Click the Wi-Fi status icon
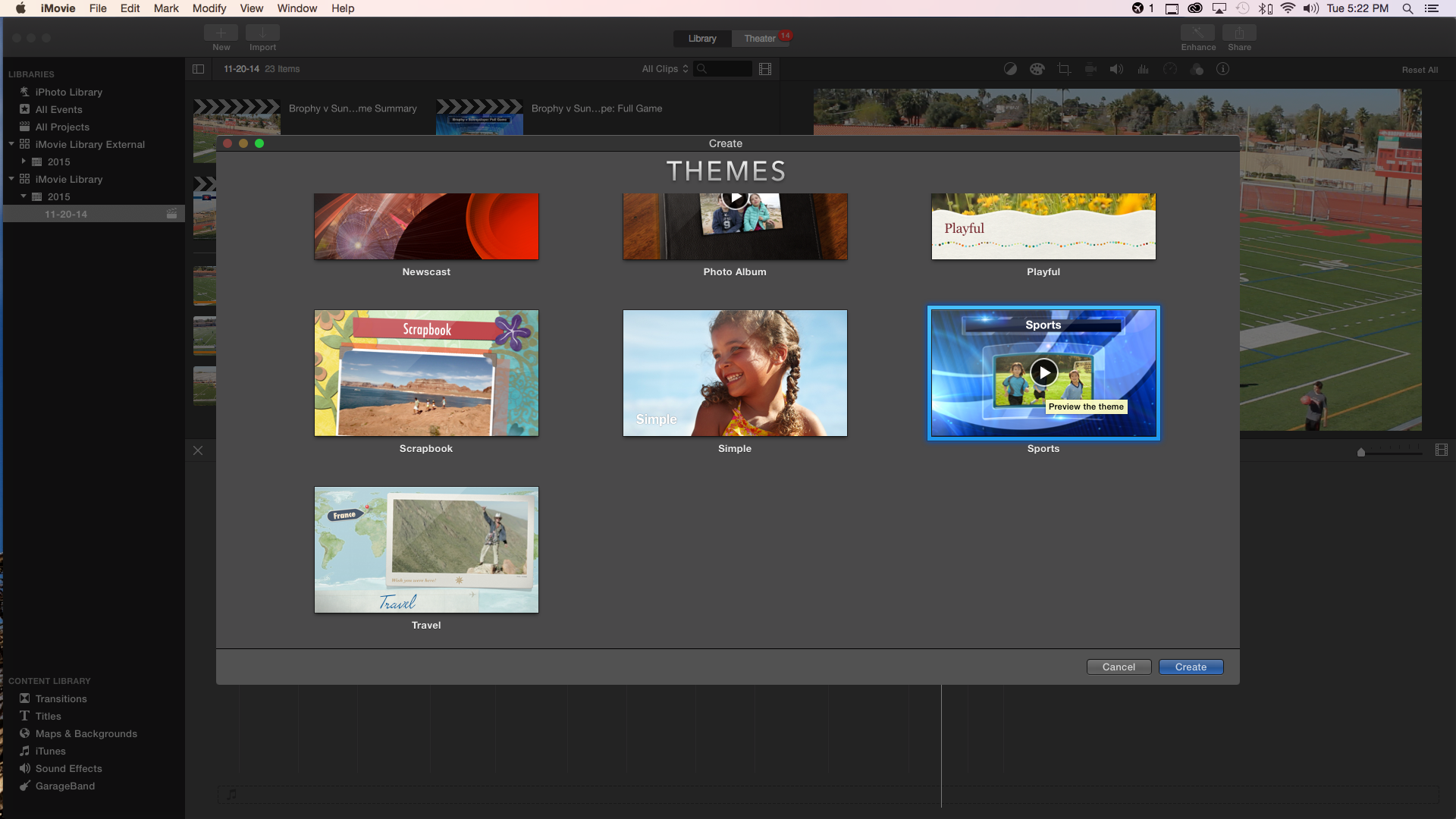 (x=1288, y=8)
